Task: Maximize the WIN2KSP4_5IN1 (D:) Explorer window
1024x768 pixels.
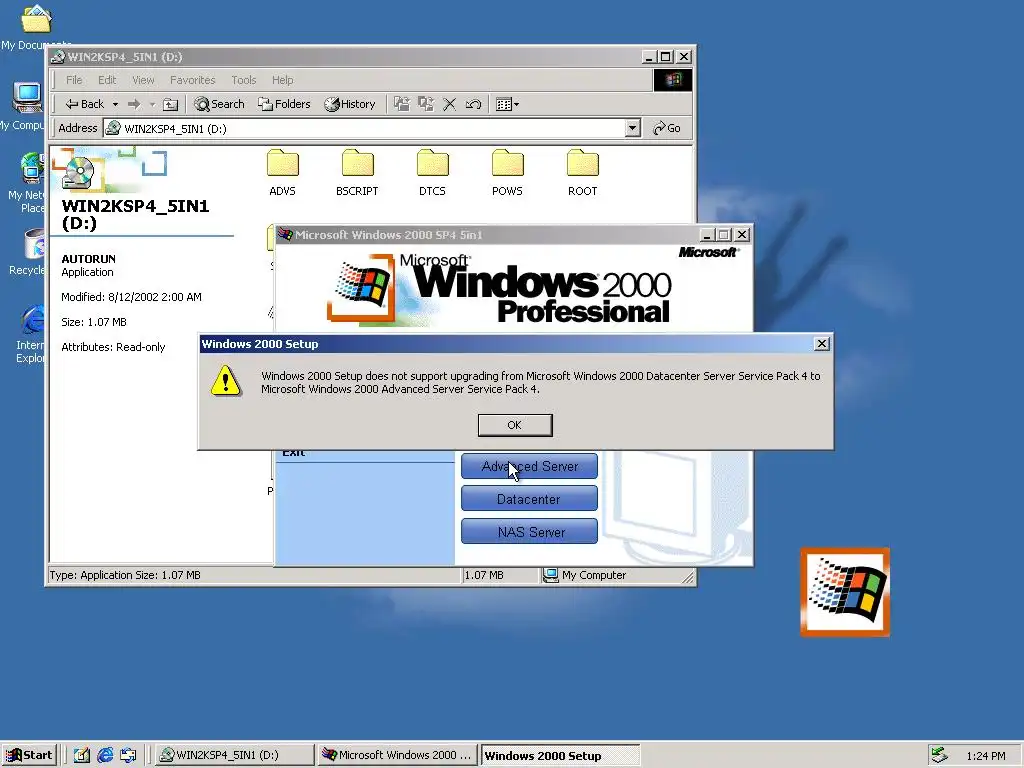Action: tap(665, 57)
